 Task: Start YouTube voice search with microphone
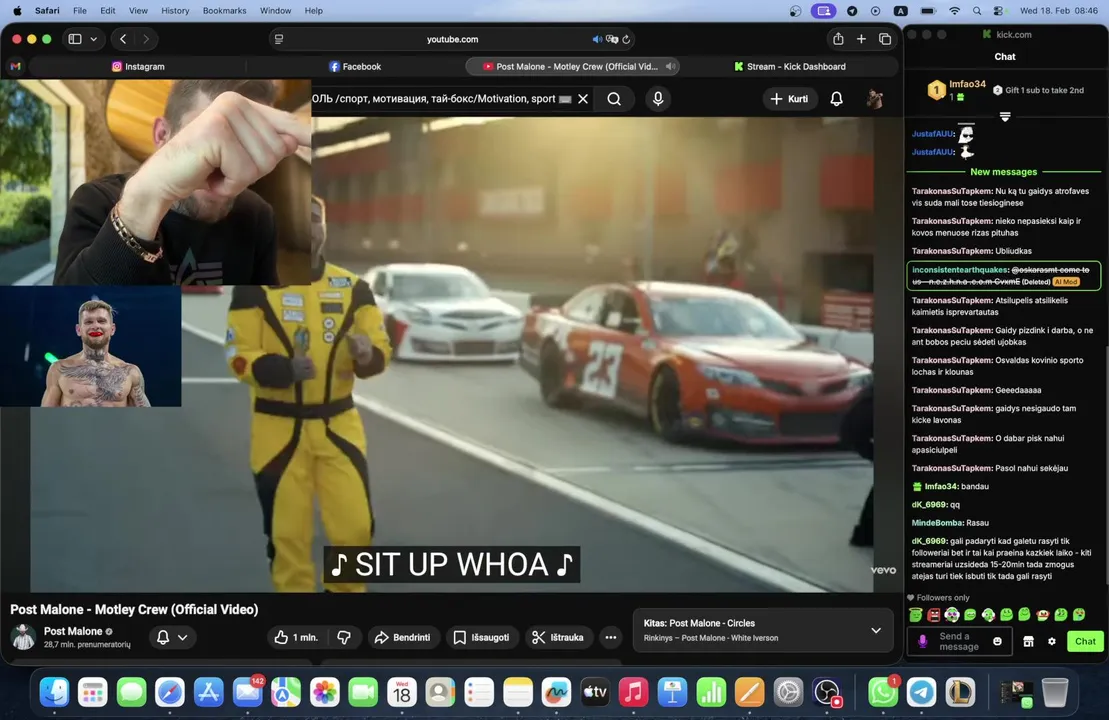(658, 99)
